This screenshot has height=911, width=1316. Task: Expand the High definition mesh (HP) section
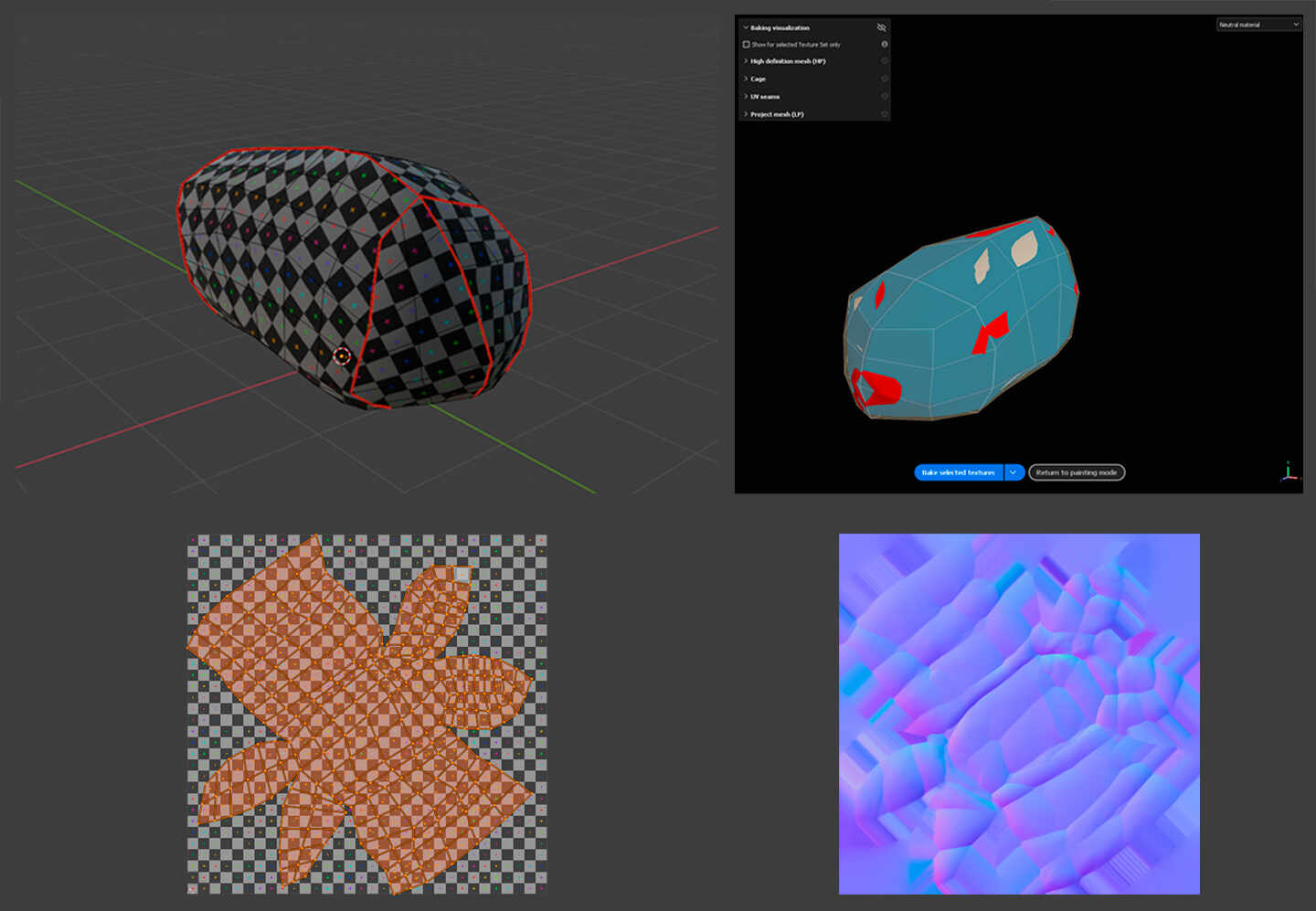coord(745,61)
